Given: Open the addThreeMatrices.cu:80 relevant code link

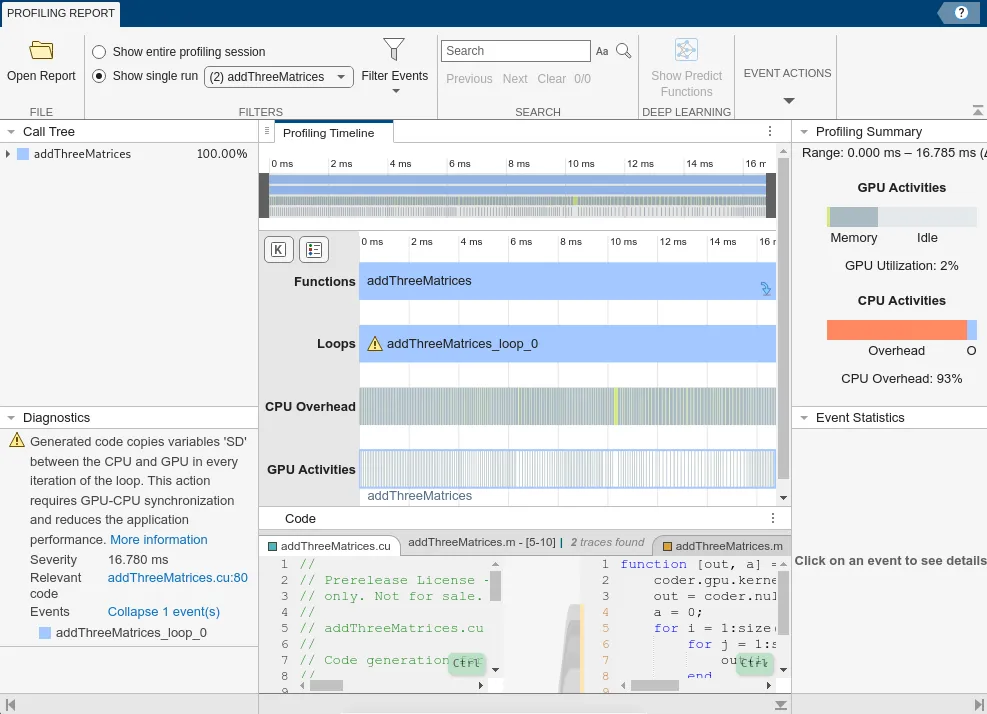Looking at the screenshot, I should click(177, 578).
